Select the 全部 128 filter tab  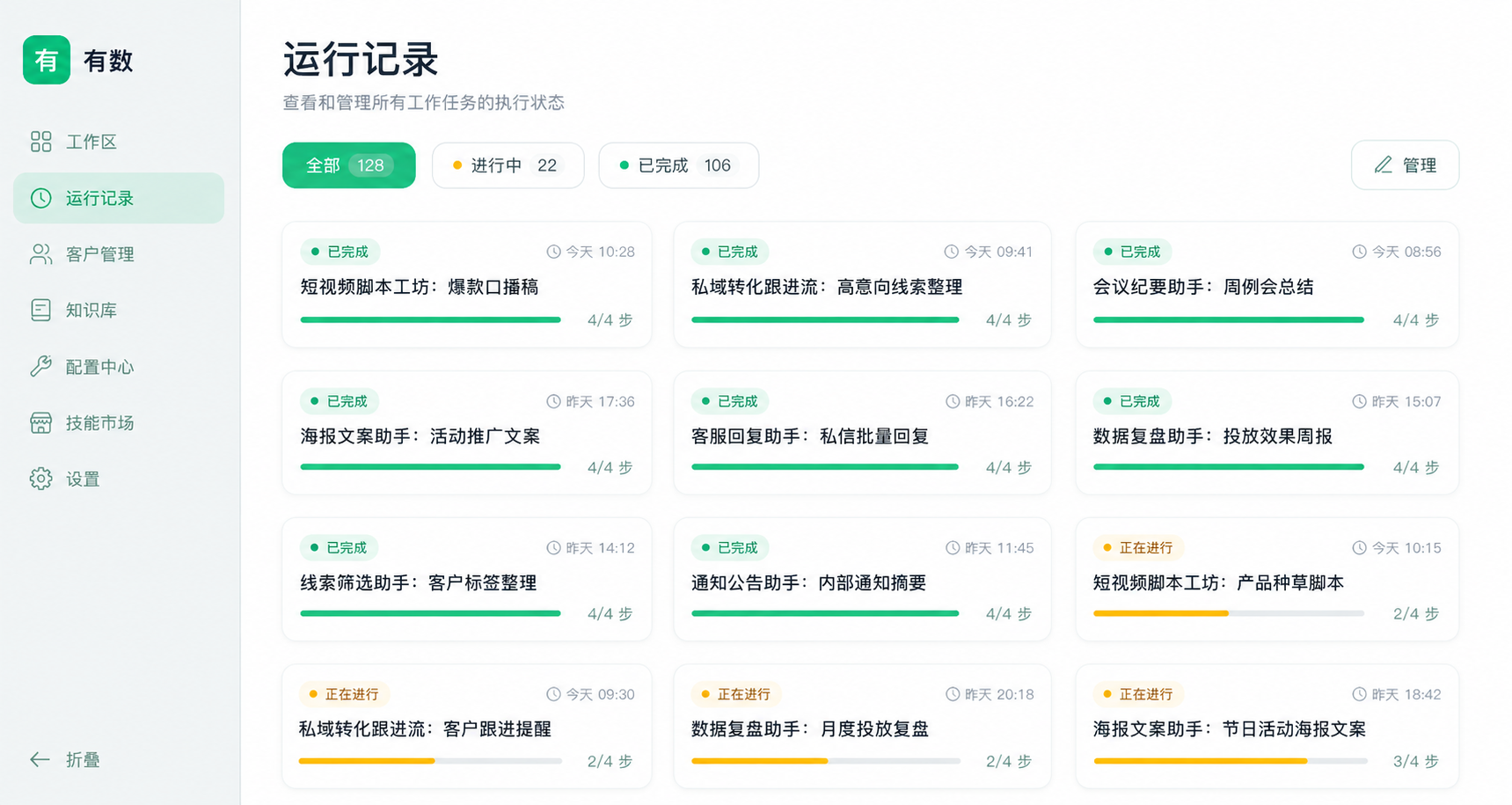(348, 165)
